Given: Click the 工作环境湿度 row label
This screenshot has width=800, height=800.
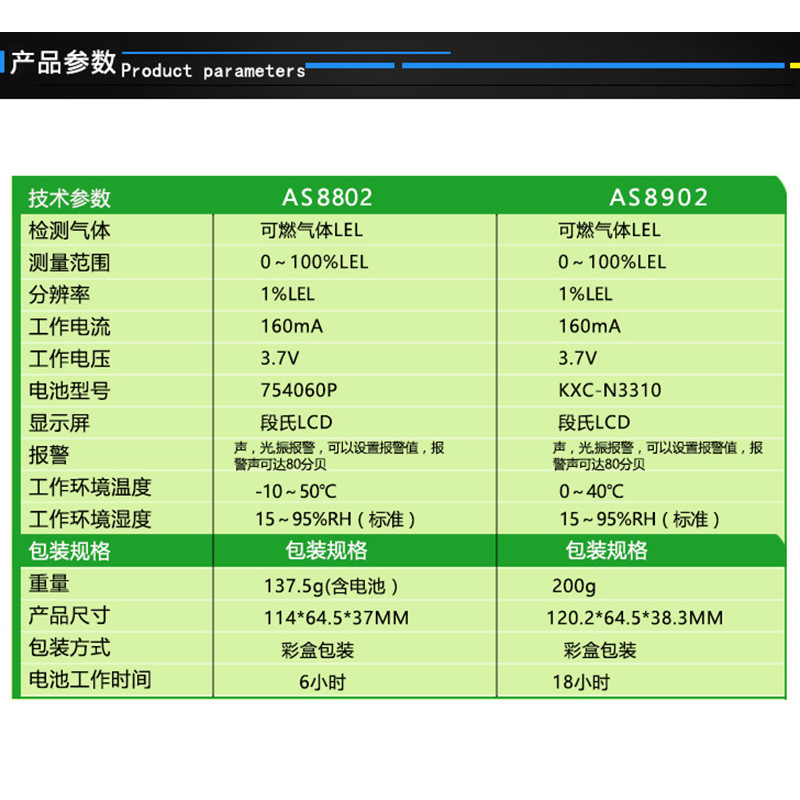Looking at the screenshot, I should [90, 519].
